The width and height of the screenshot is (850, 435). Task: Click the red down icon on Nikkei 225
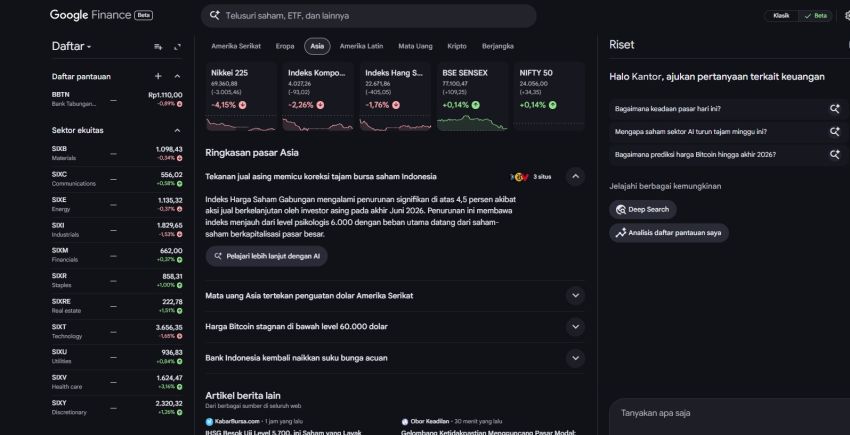point(242,105)
